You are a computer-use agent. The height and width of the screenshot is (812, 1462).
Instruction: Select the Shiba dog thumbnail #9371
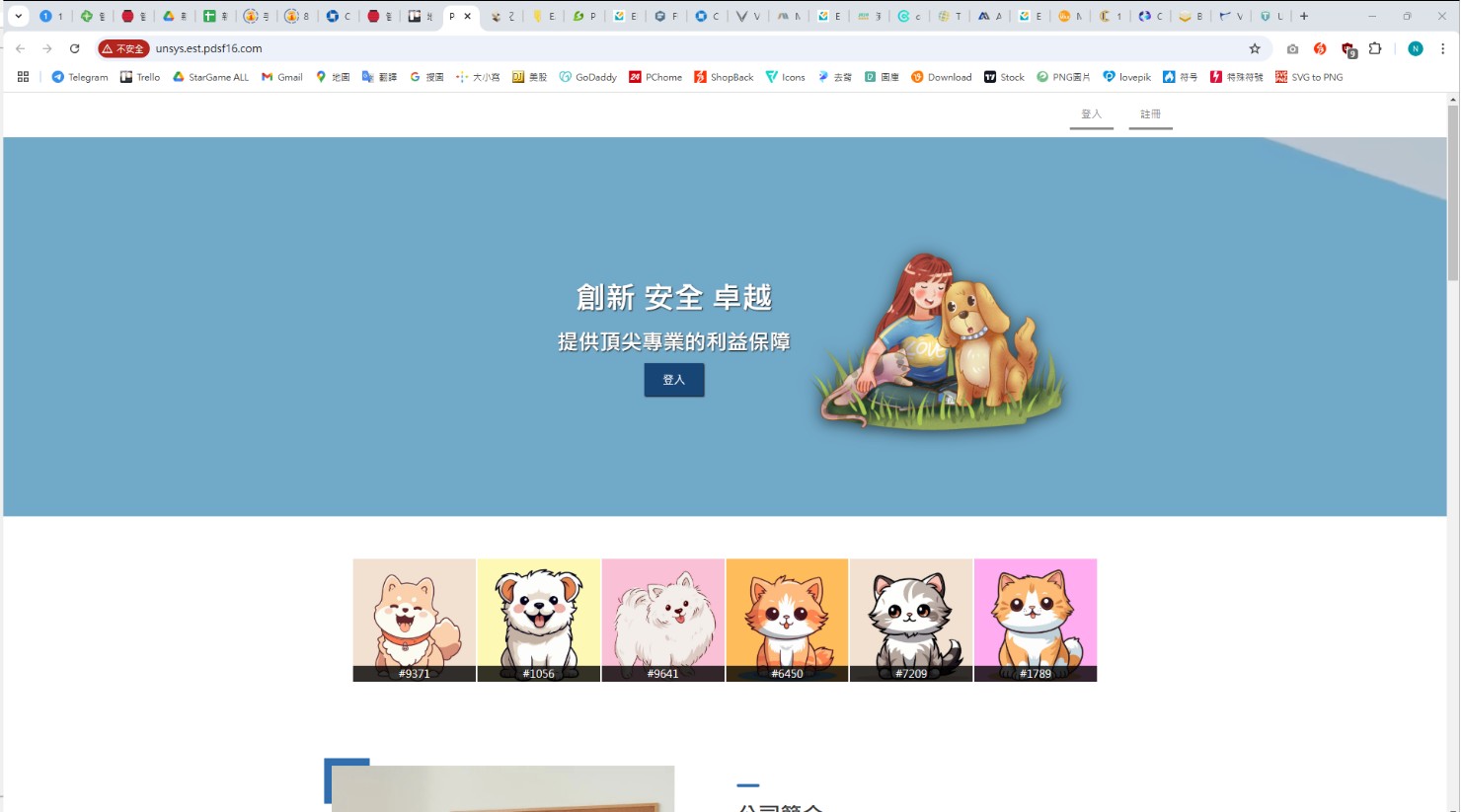point(415,621)
